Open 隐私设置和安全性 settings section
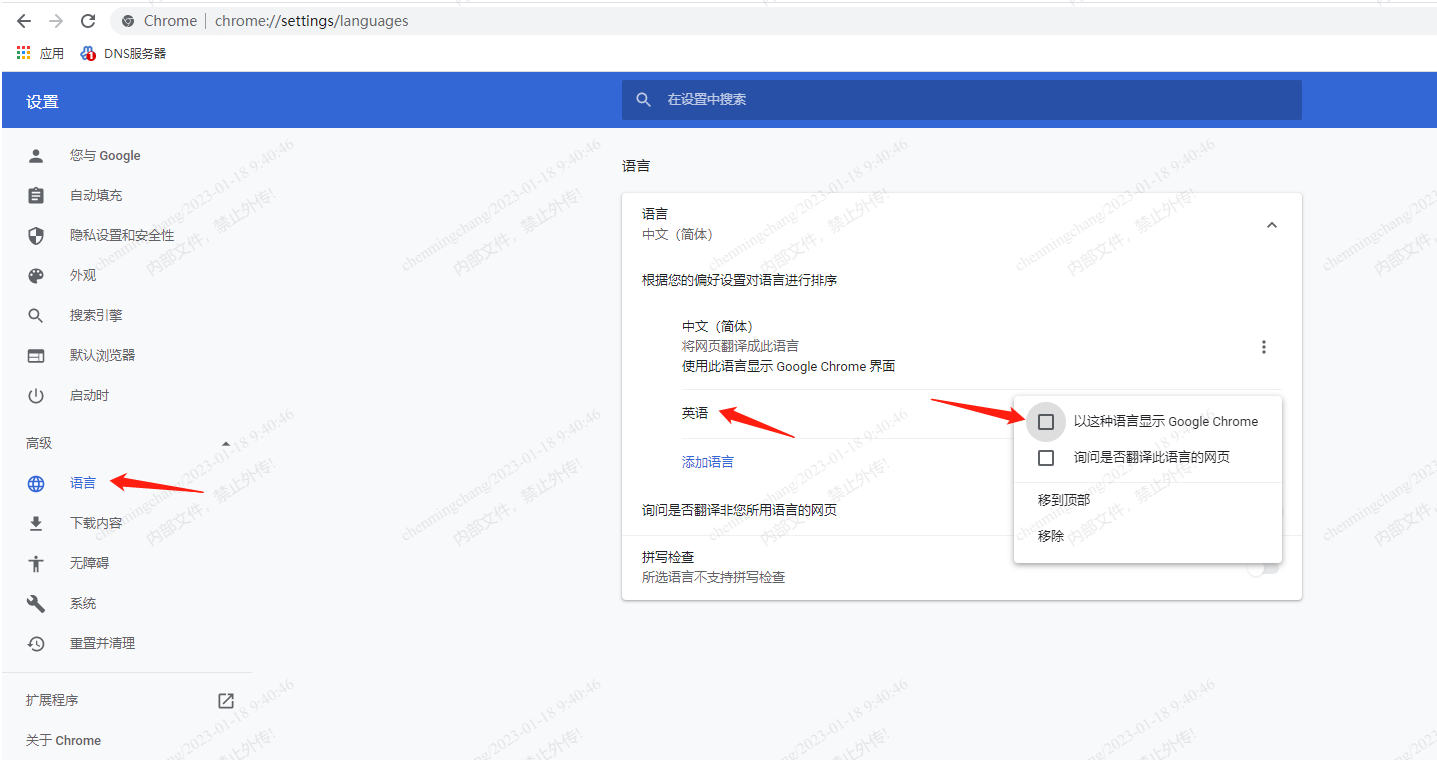The width and height of the screenshot is (1437, 760). 122,235
